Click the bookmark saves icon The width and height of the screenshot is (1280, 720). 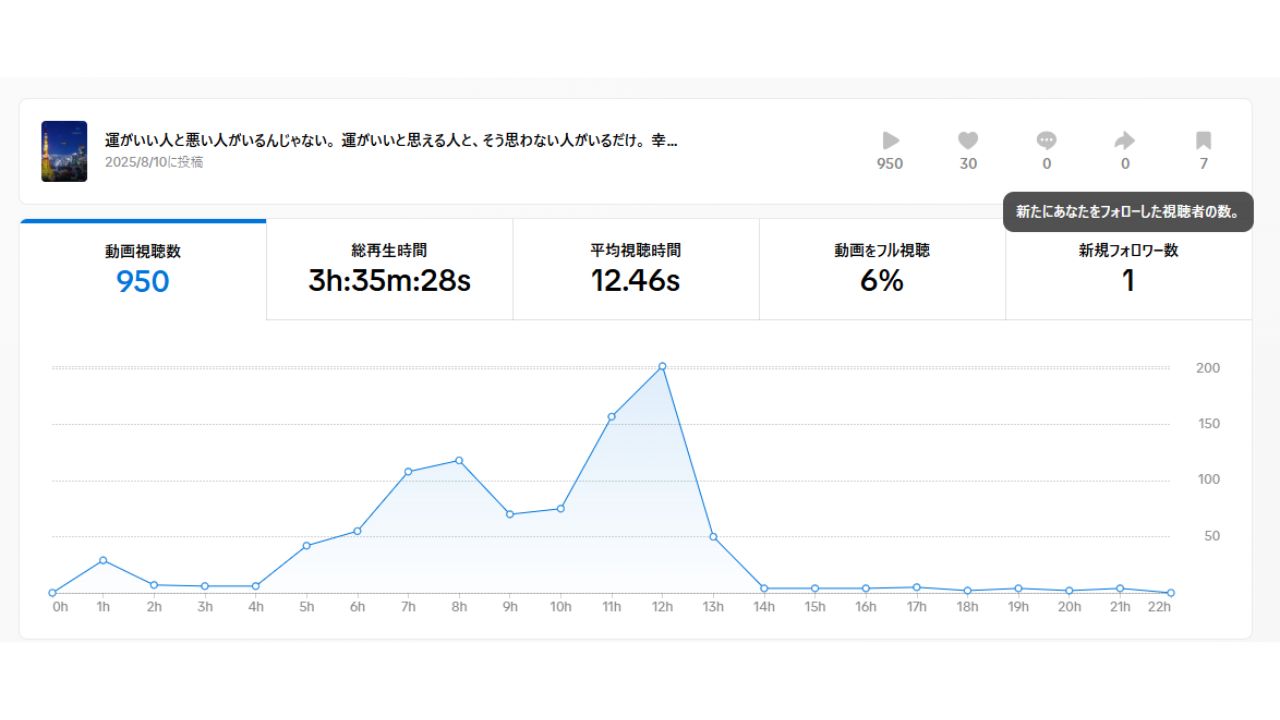click(1203, 141)
